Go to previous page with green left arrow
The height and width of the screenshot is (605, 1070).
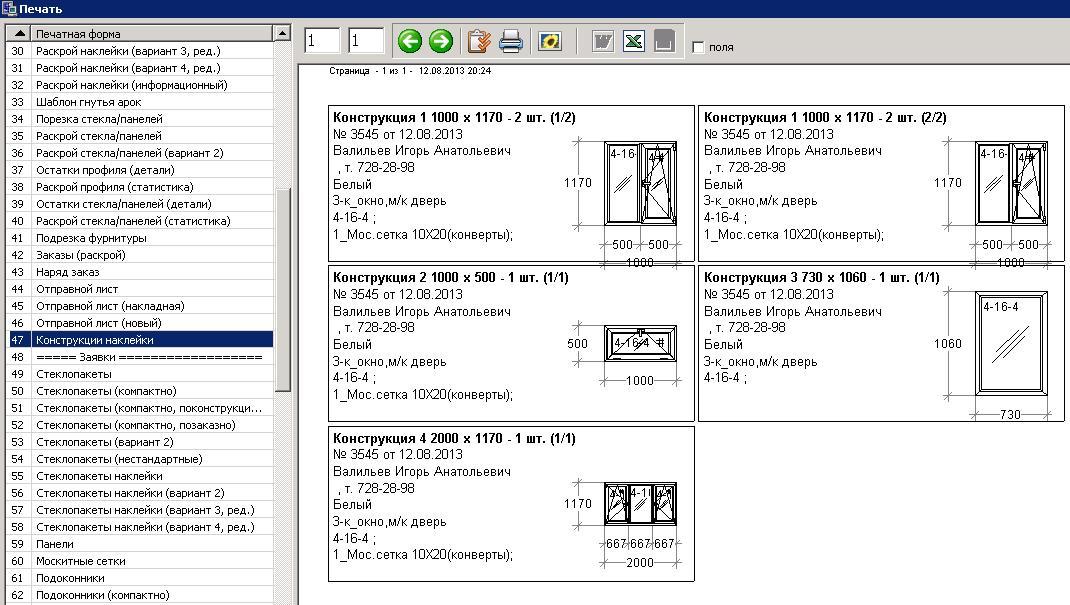tap(409, 42)
